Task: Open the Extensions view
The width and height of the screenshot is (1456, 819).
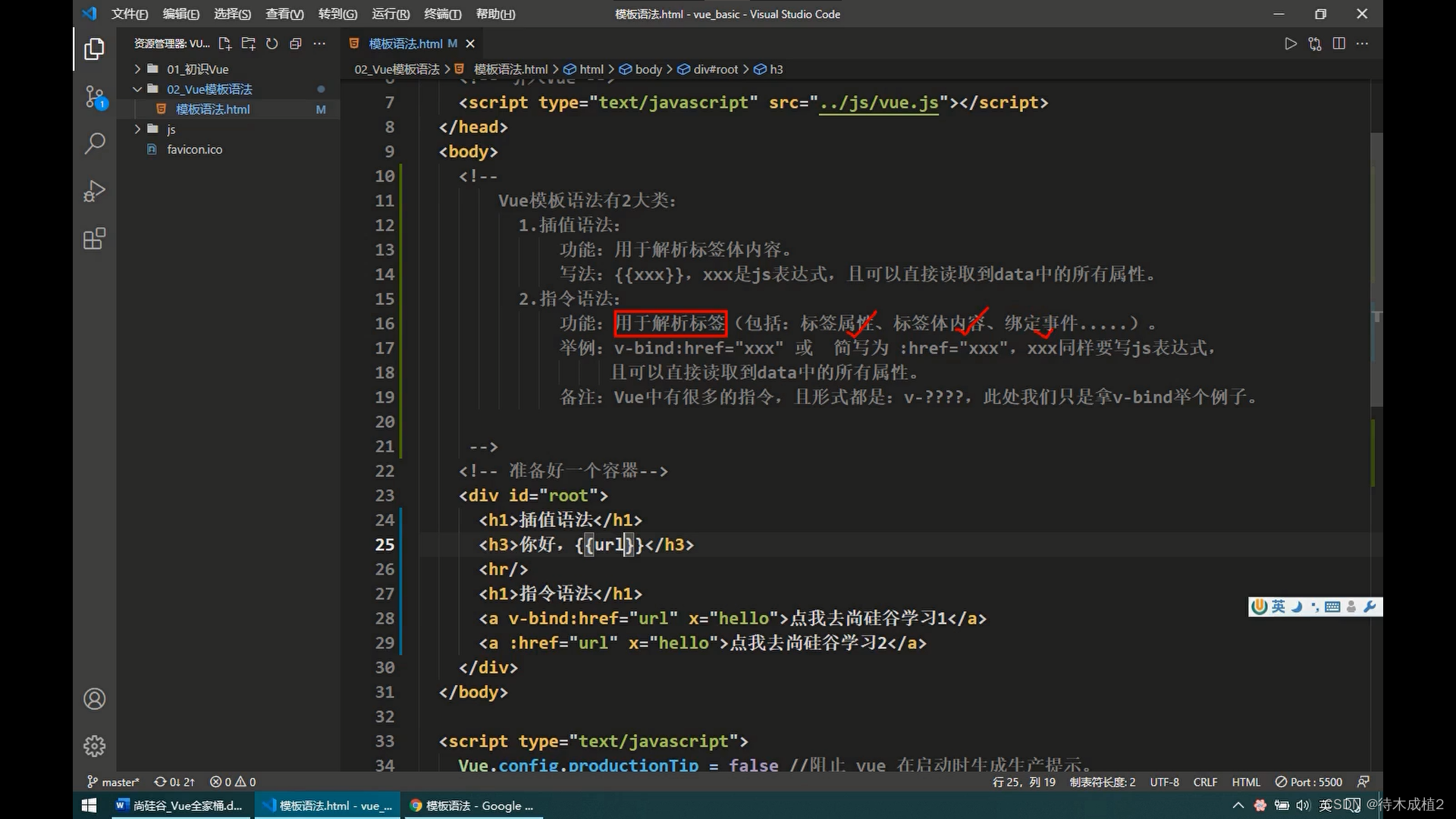Action: [94, 239]
